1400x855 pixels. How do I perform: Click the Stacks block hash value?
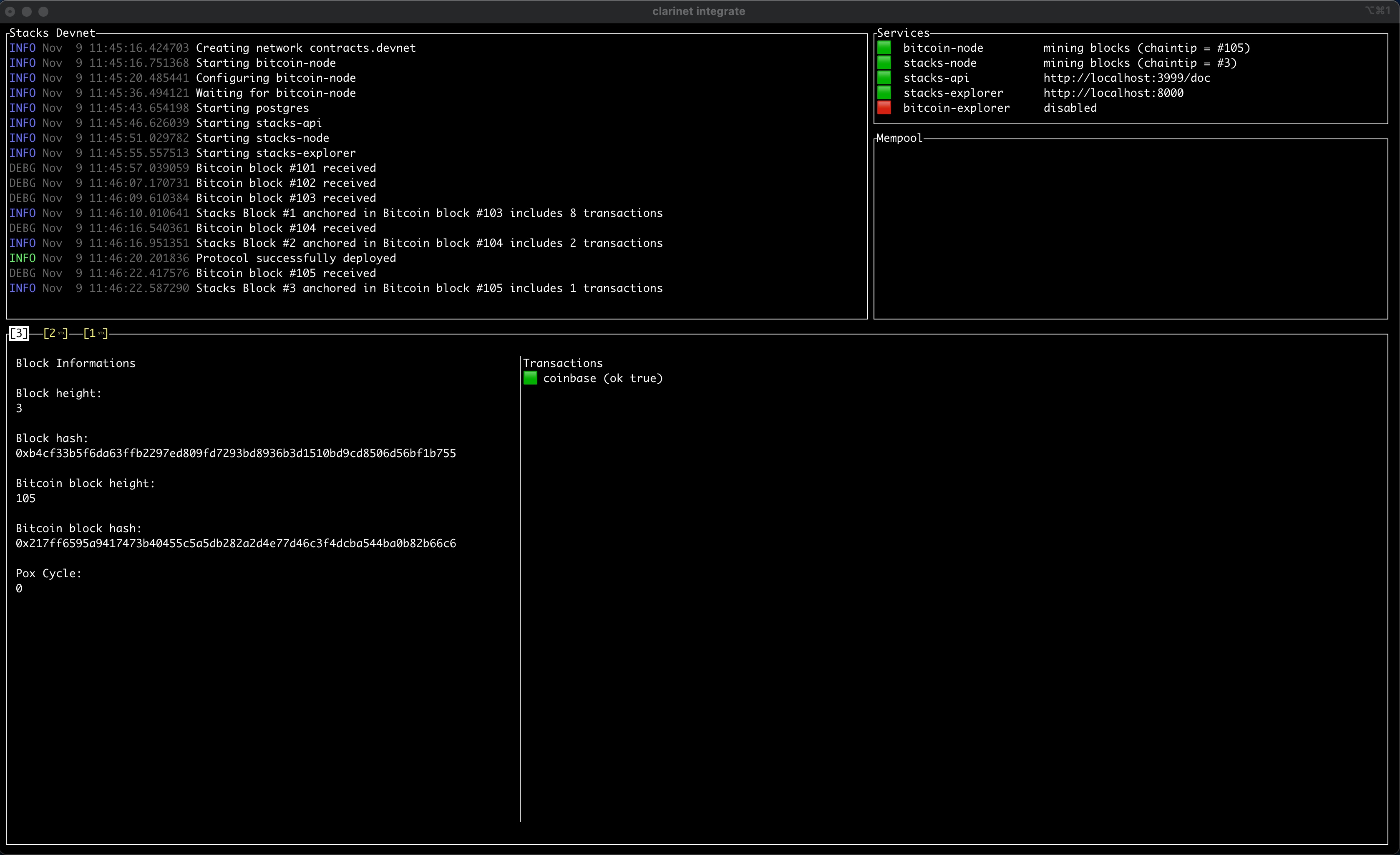click(x=235, y=453)
